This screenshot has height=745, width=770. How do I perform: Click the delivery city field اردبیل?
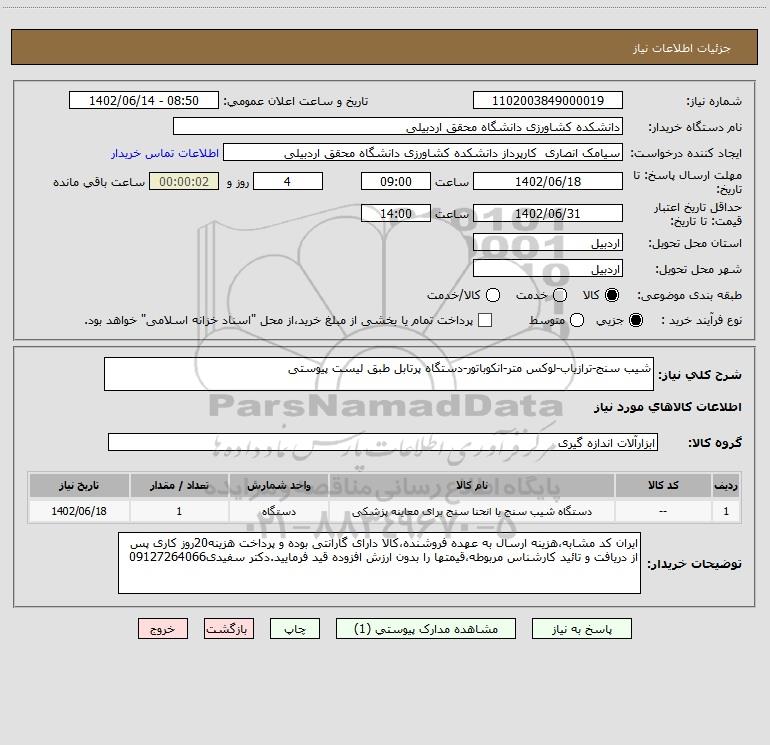point(548,269)
